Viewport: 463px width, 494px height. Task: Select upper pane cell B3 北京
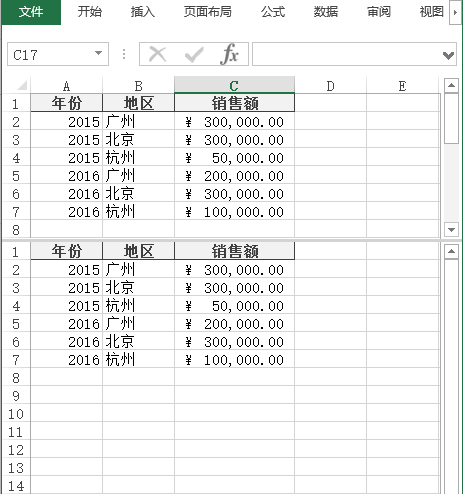(x=138, y=139)
